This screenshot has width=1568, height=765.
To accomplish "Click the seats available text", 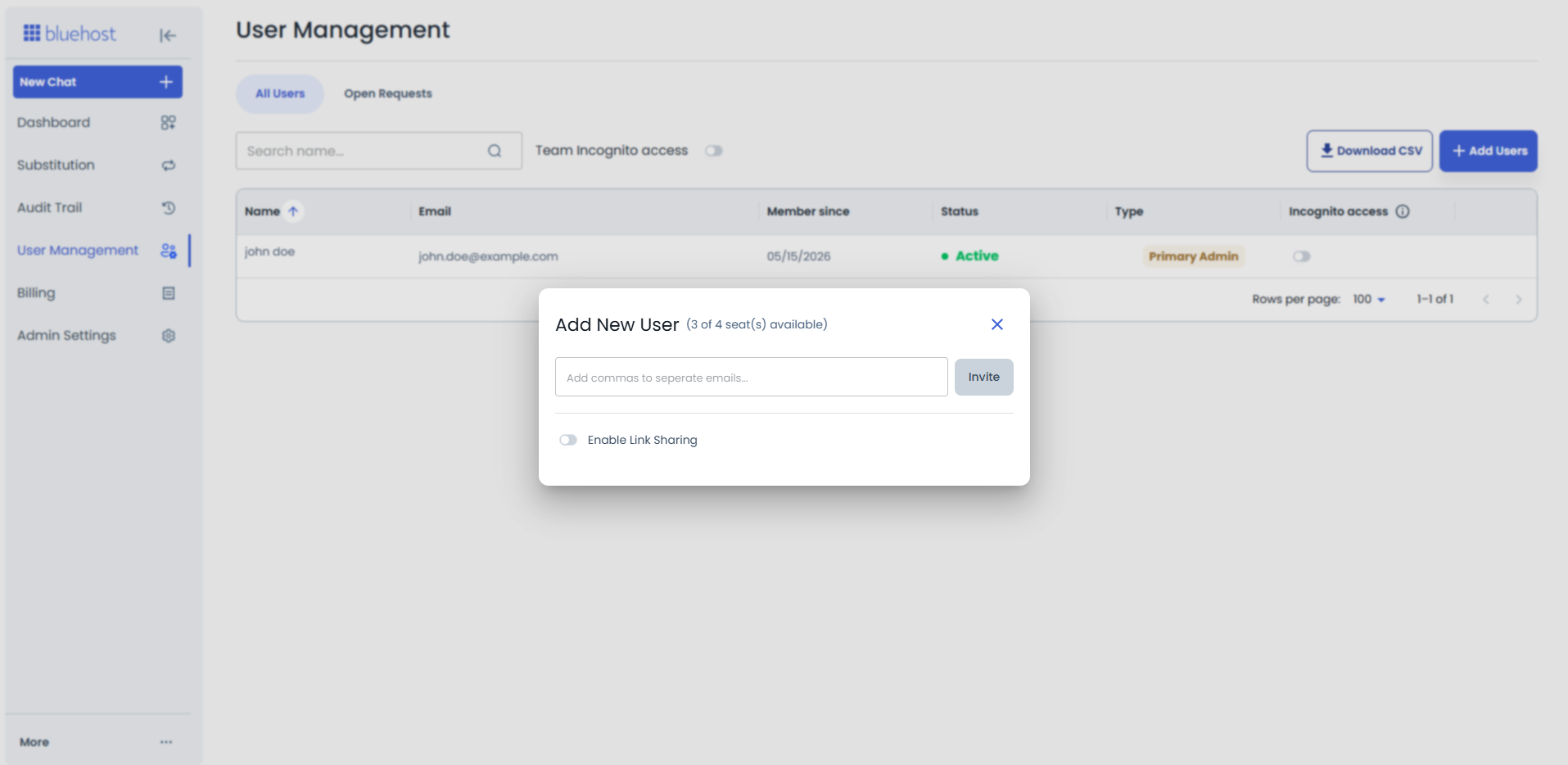I will [757, 325].
